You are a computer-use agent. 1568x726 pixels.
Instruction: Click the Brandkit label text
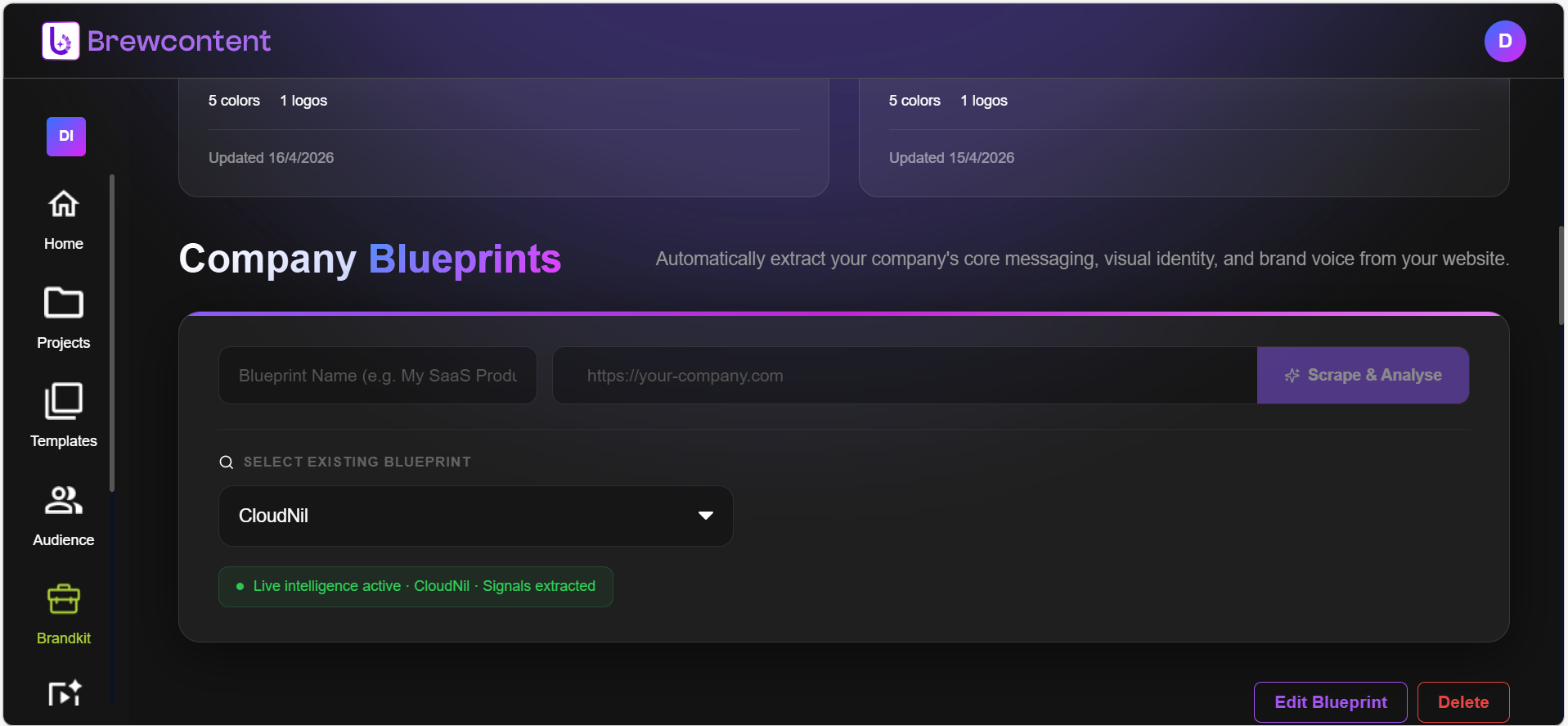pyautogui.click(x=64, y=638)
